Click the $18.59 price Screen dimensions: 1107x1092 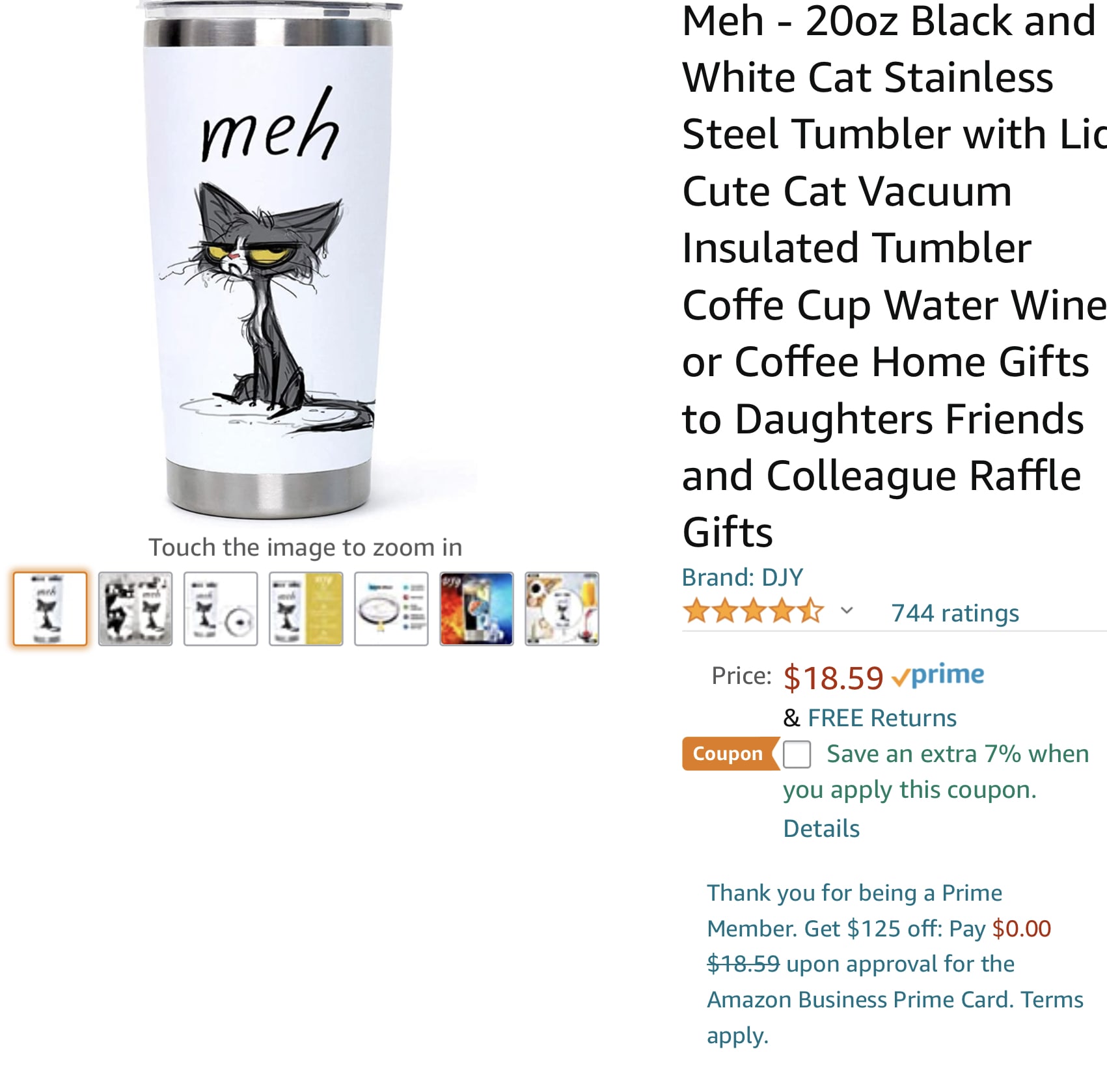[833, 678]
